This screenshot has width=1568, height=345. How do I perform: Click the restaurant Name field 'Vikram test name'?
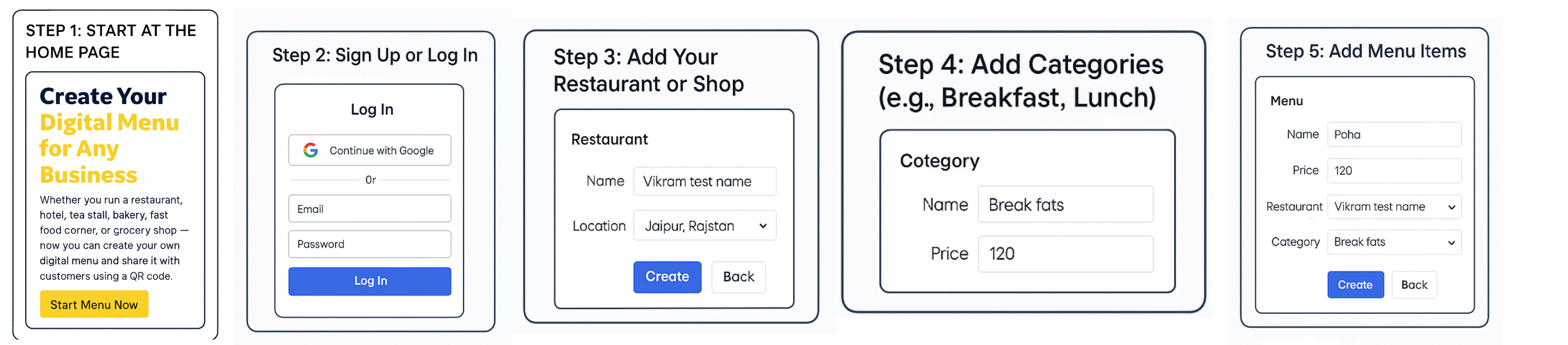point(705,181)
